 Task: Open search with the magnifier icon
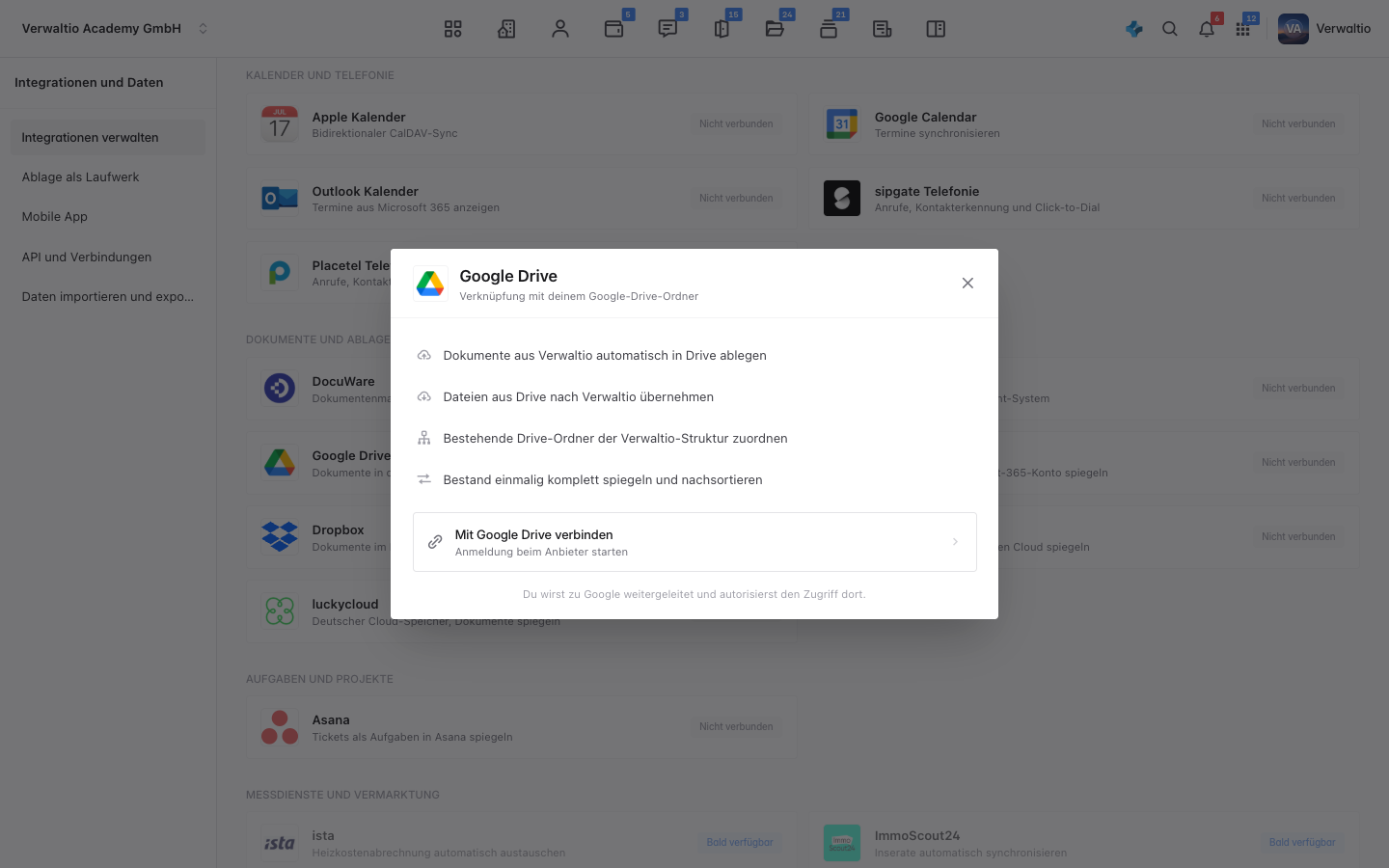(x=1170, y=29)
